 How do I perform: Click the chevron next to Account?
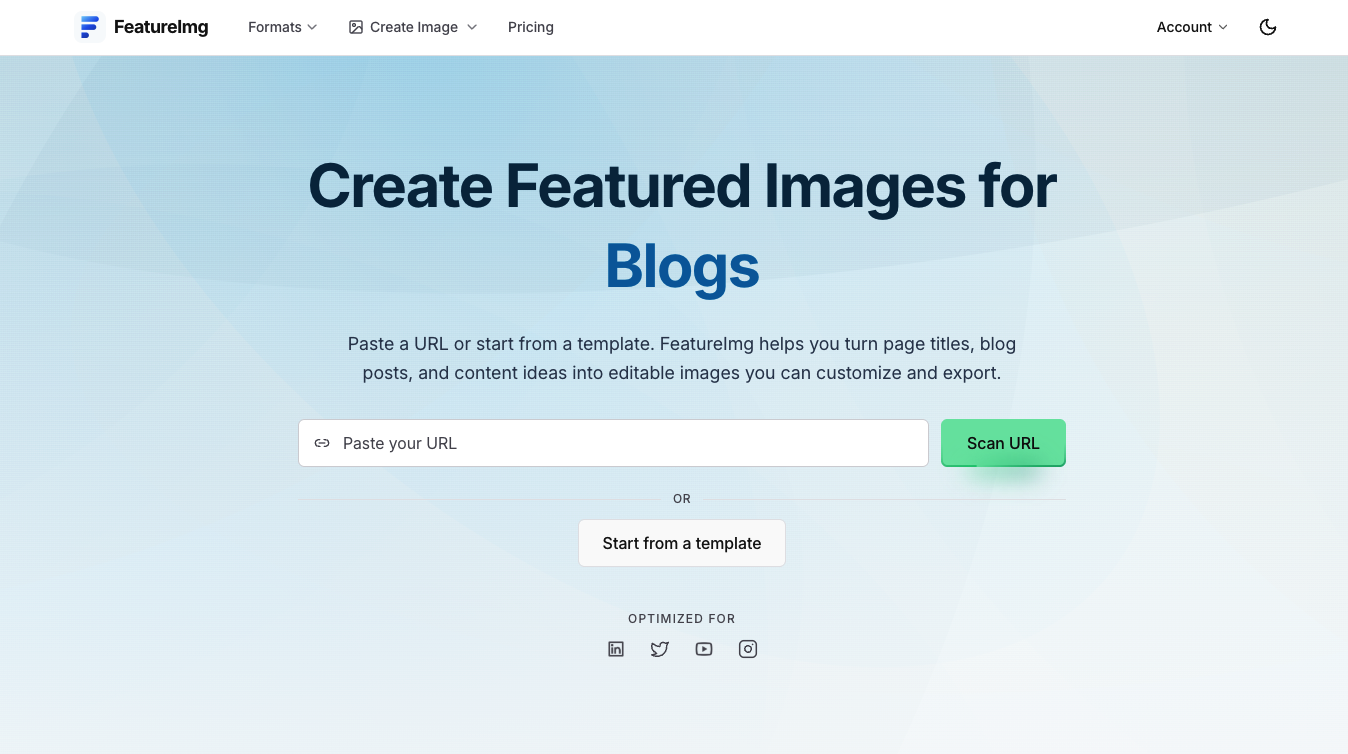tap(1223, 27)
